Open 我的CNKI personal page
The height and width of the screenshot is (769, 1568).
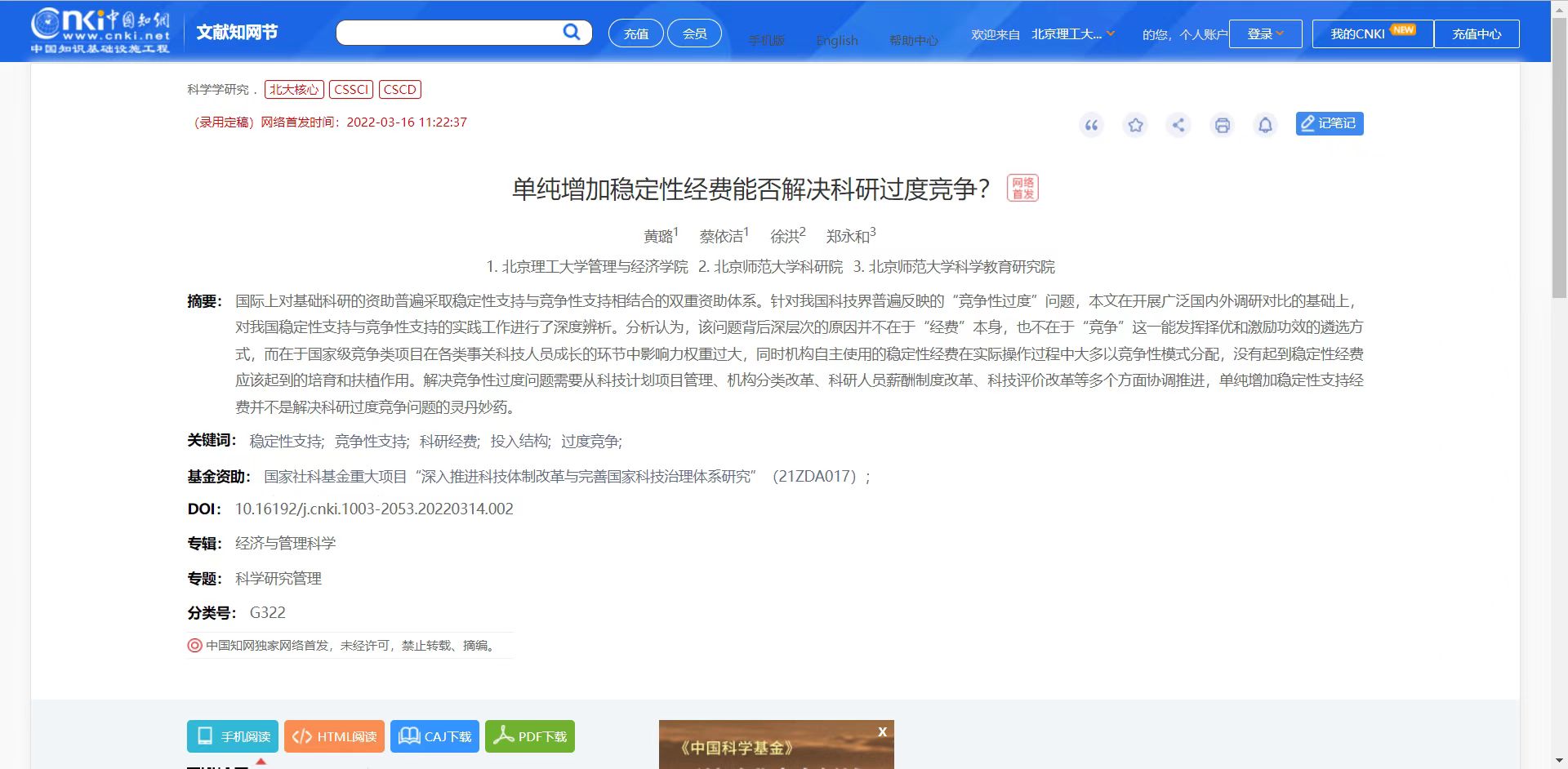point(1358,33)
